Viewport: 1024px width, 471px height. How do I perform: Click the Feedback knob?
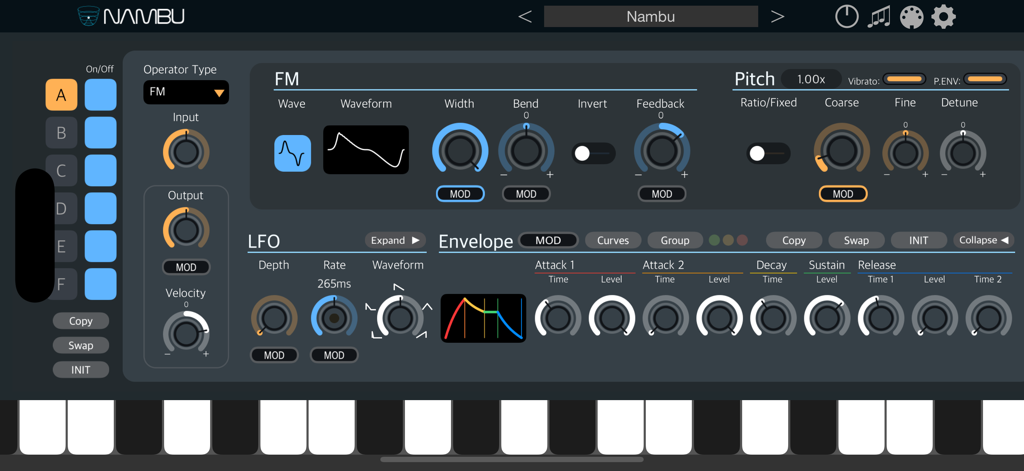(662, 150)
